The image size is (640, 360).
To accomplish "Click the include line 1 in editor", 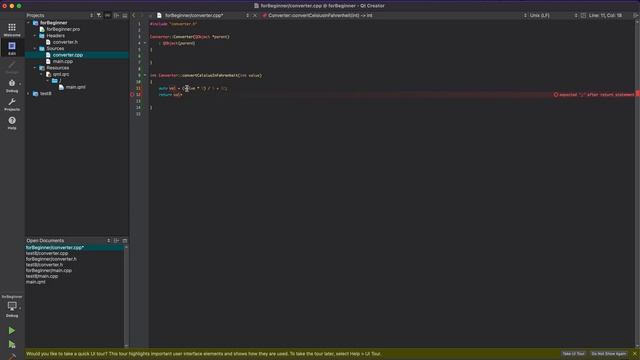I will pyautogui.click(x=173, y=24).
